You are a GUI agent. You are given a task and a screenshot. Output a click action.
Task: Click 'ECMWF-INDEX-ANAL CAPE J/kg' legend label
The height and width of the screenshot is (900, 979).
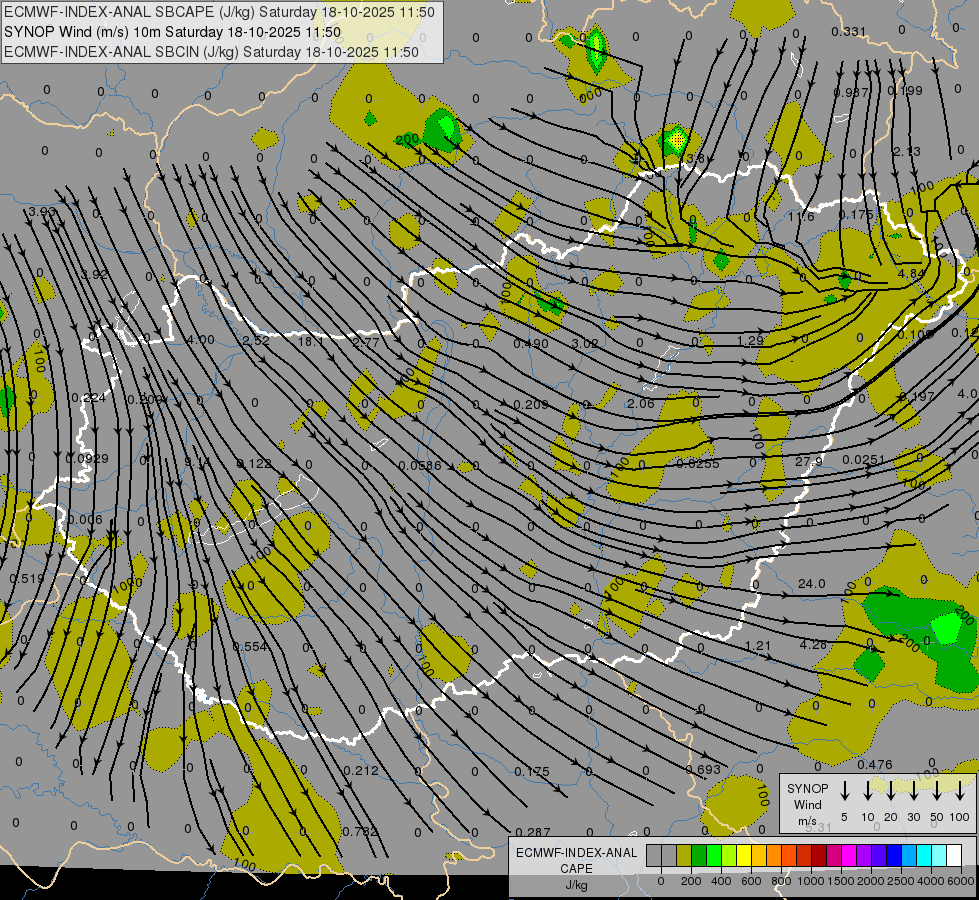[576, 868]
